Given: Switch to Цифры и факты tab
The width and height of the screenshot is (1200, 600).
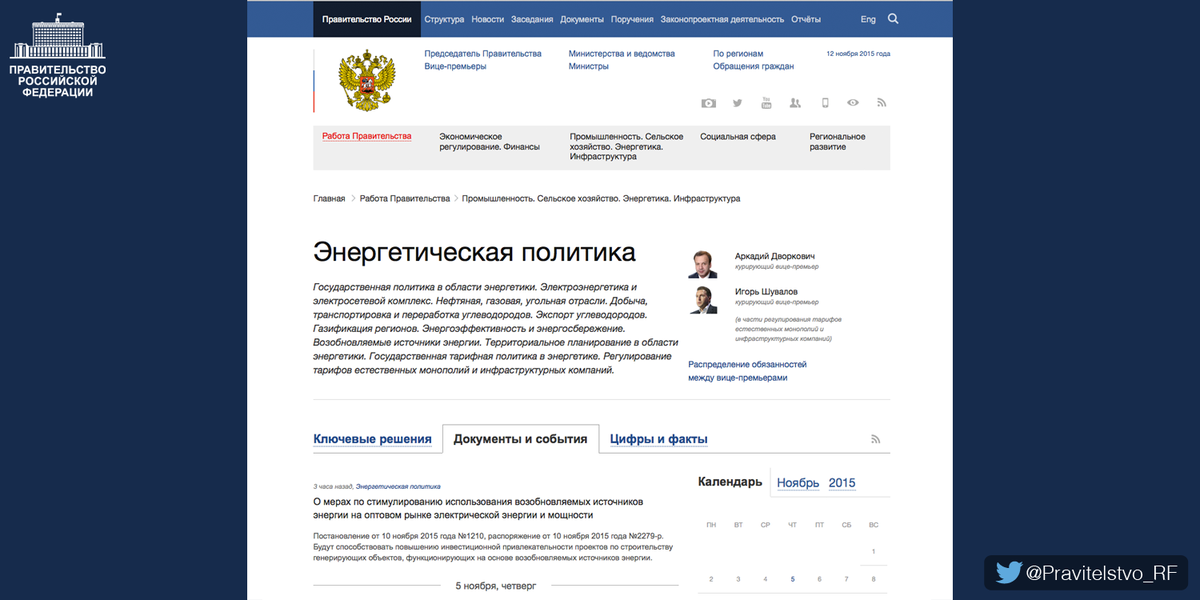Looking at the screenshot, I should pos(659,439).
